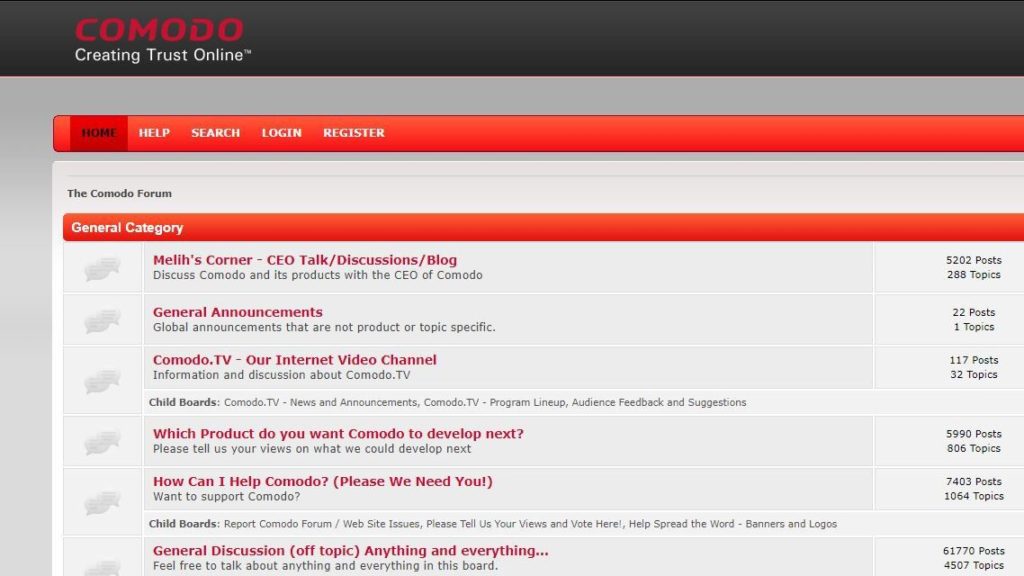Open How Can I Help Comodo board
The image size is (1024, 576).
(323, 481)
